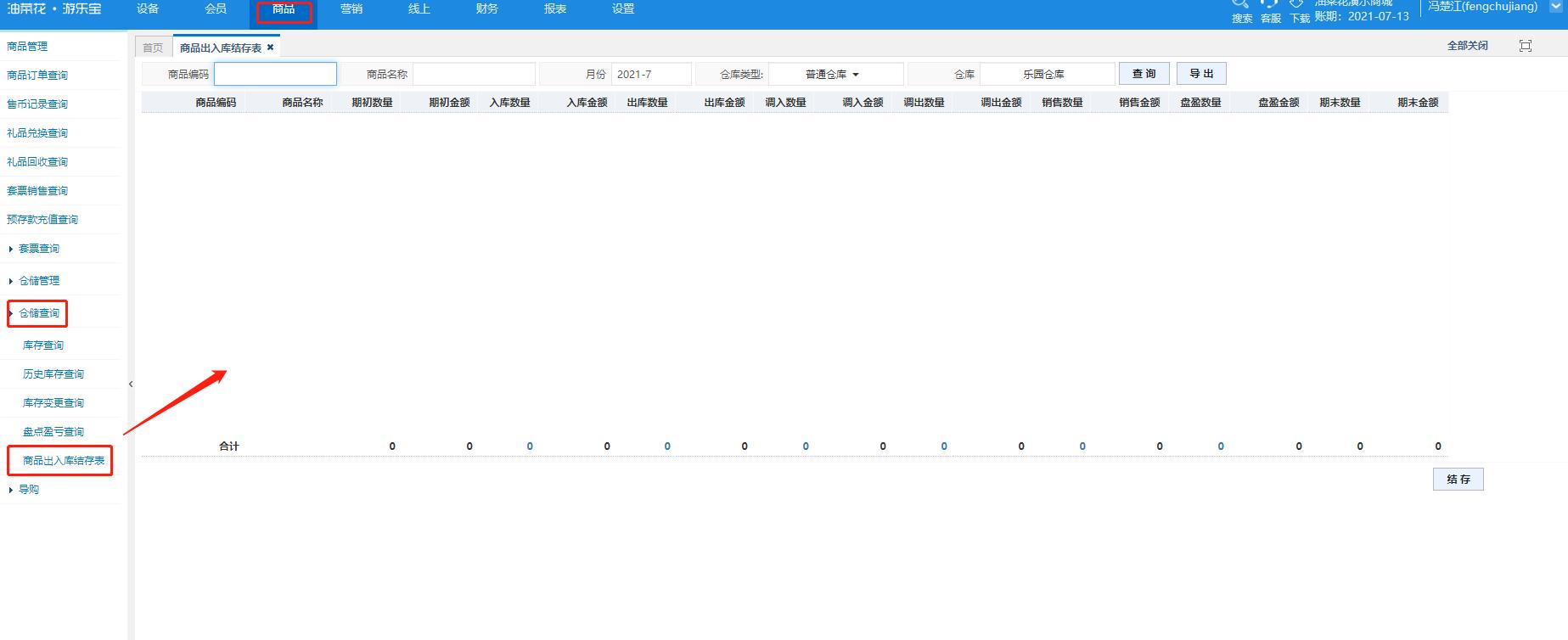The height and width of the screenshot is (640, 1568).
Task: Expand the 导购 section
Action: [x=28, y=490]
